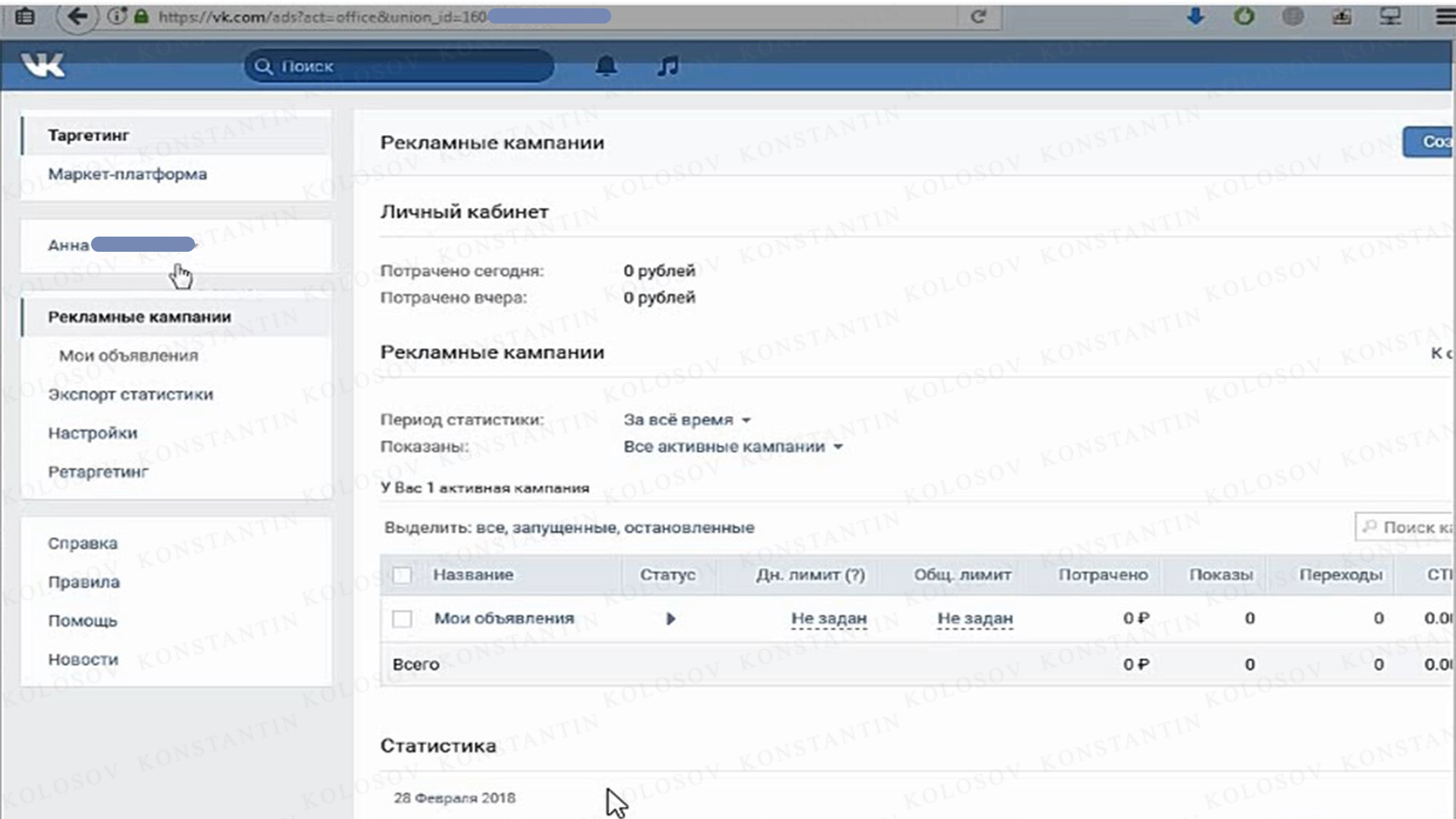The width and height of the screenshot is (1456, 819).
Task: Sort by Статус column header
Action: pos(667,576)
